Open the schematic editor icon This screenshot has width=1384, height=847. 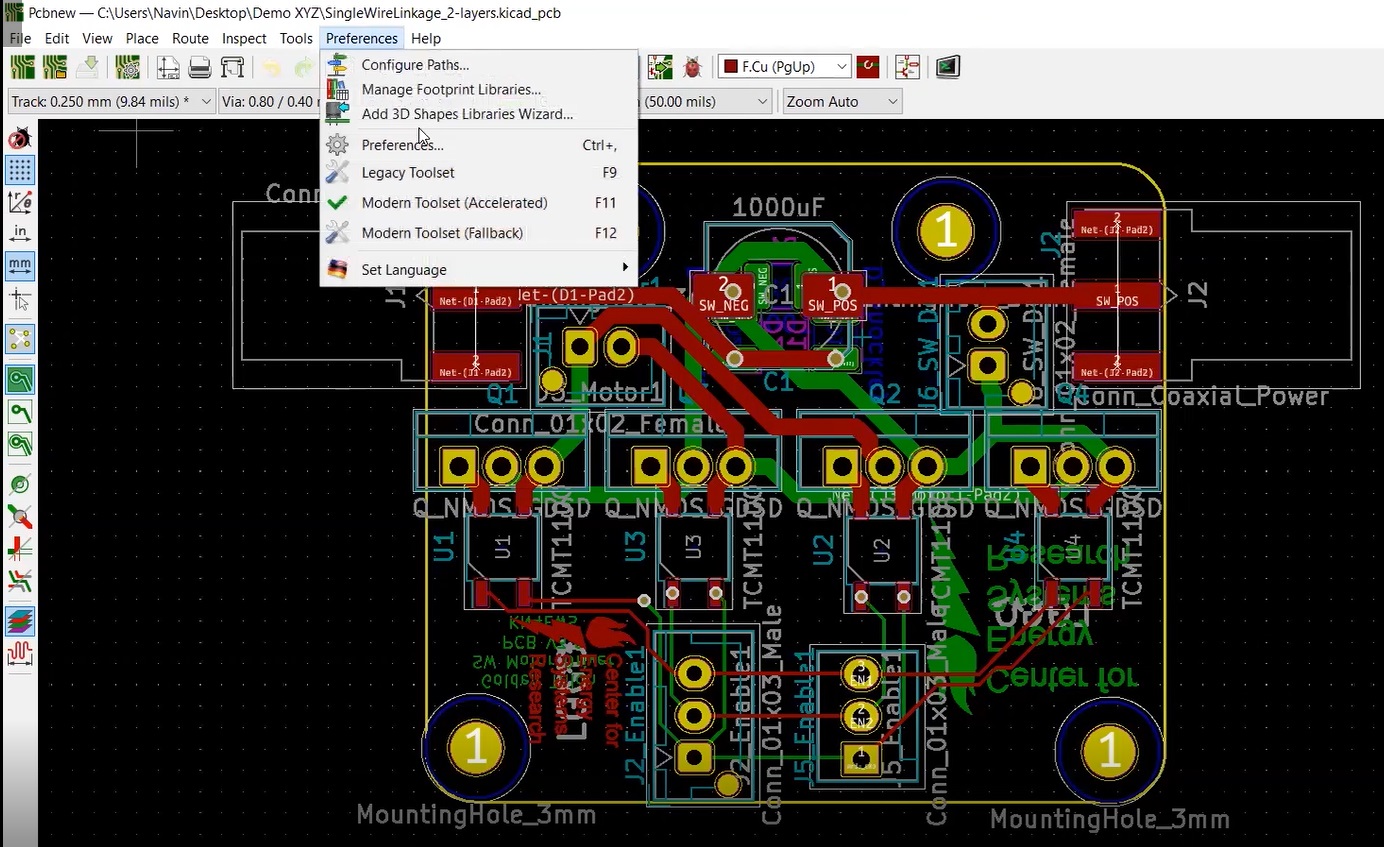[907, 67]
